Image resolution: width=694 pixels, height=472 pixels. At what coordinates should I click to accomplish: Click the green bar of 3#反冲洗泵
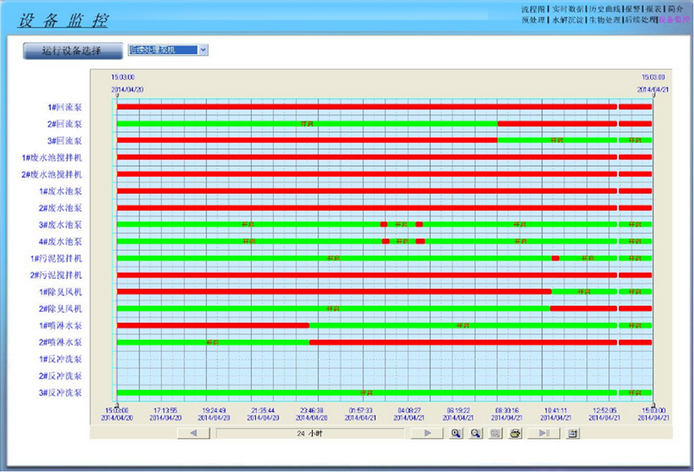point(366,392)
